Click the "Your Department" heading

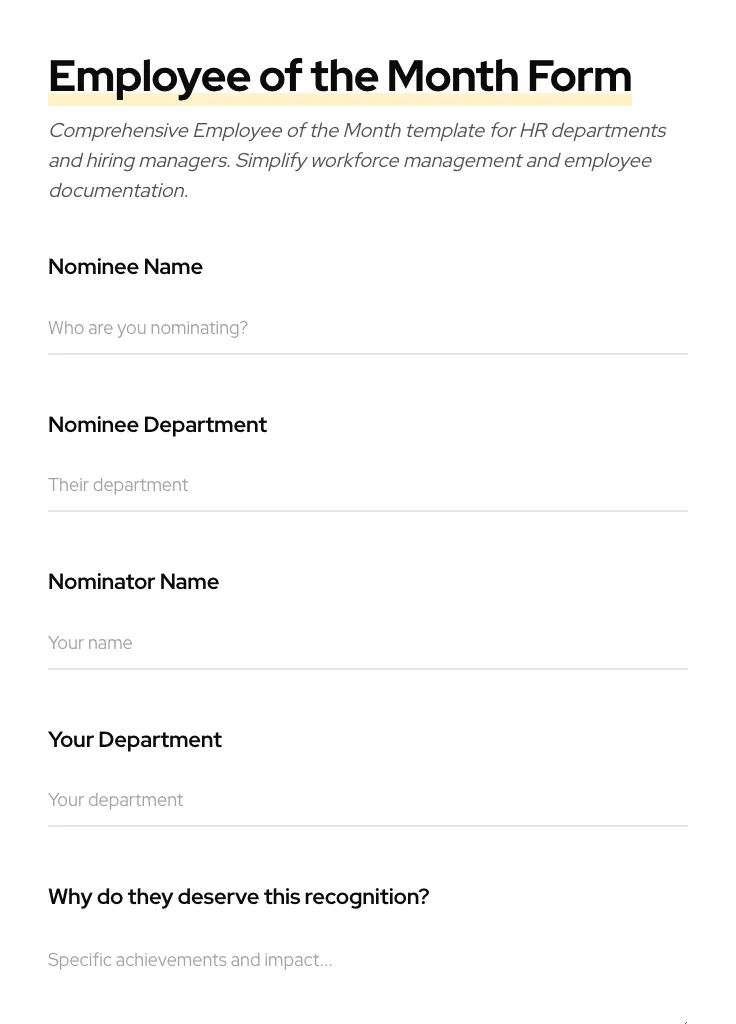(135, 740)
